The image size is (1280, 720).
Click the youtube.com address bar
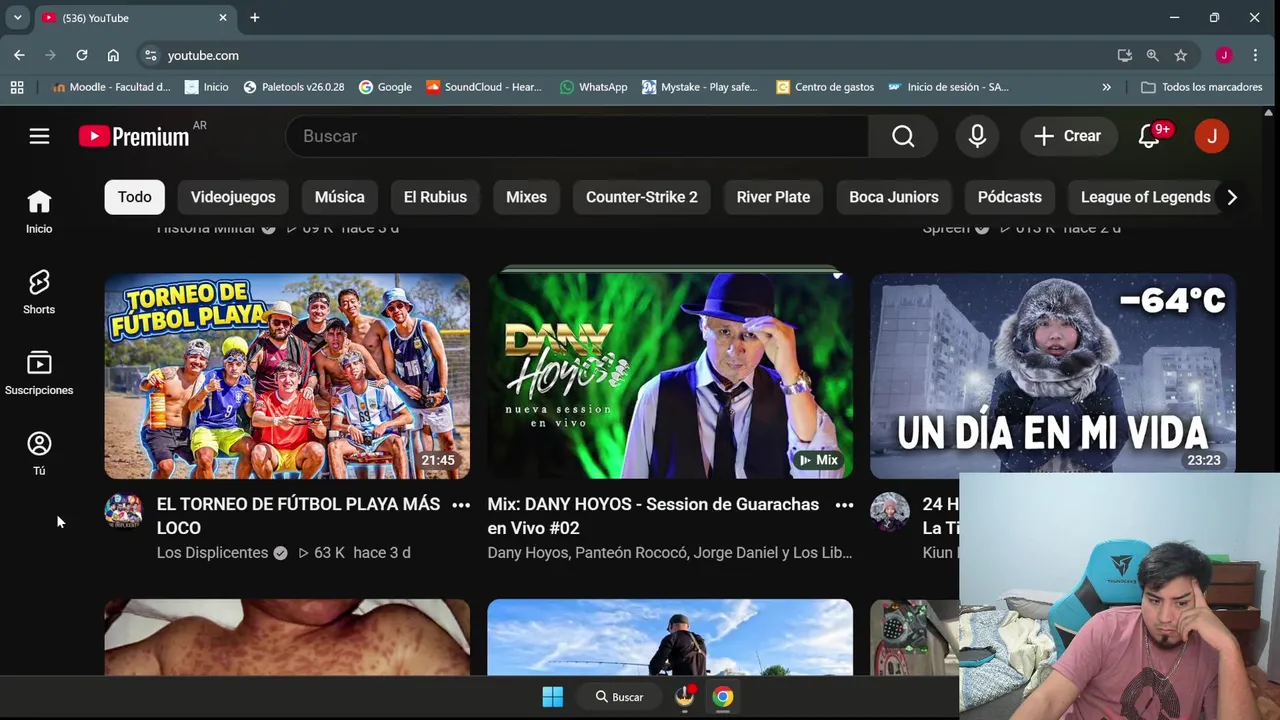[x=630, y=55]
